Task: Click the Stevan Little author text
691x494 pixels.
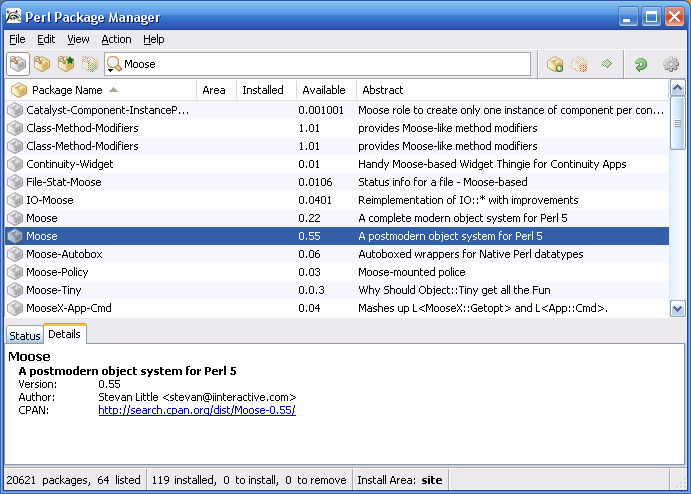Action: tap(197, 397)
